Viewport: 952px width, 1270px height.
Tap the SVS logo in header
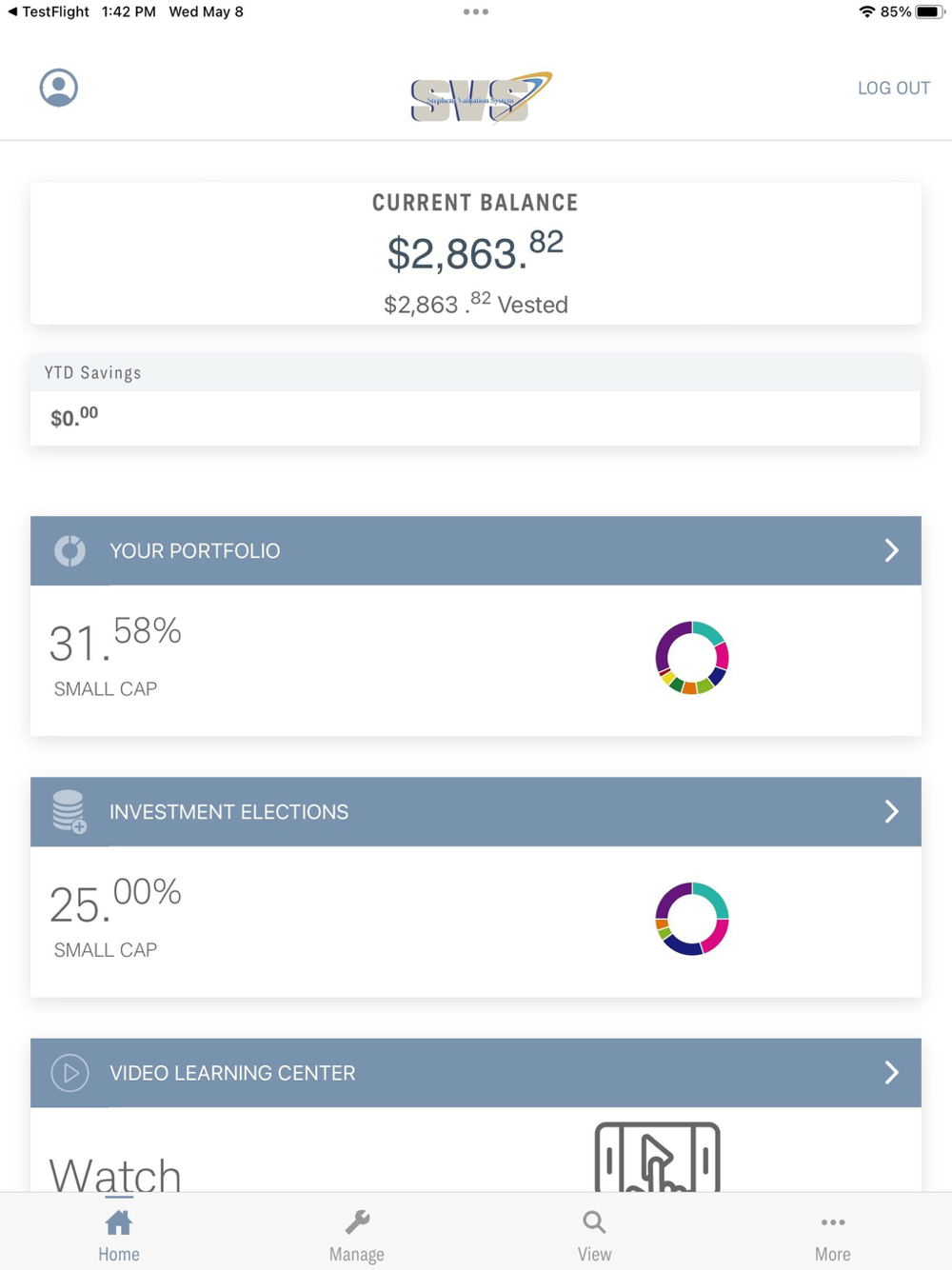[x=481, y=97]
